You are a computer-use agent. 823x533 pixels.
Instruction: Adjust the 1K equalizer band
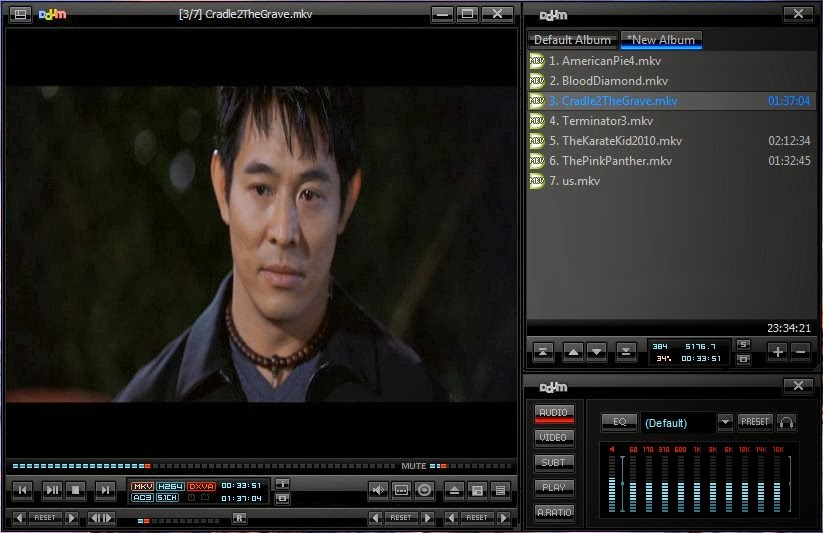click(x=697, y=483)
